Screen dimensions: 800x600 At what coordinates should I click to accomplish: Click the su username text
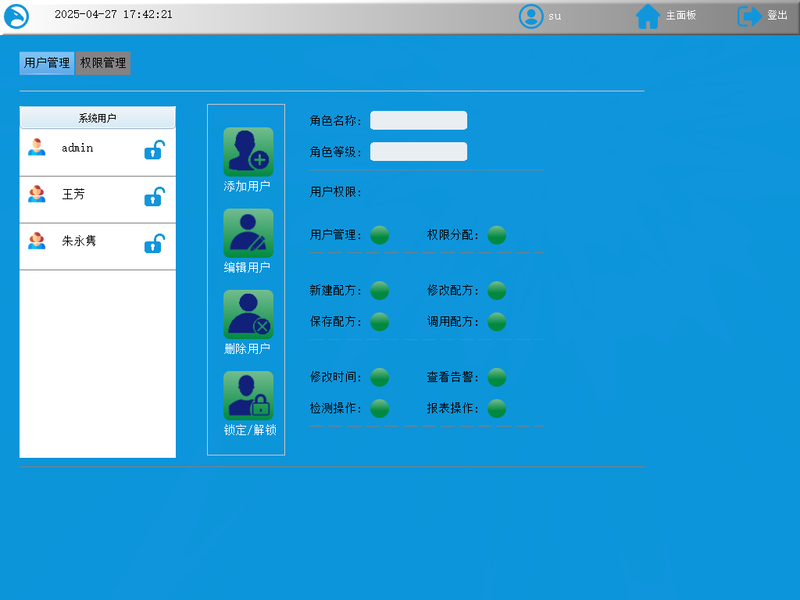555,17
